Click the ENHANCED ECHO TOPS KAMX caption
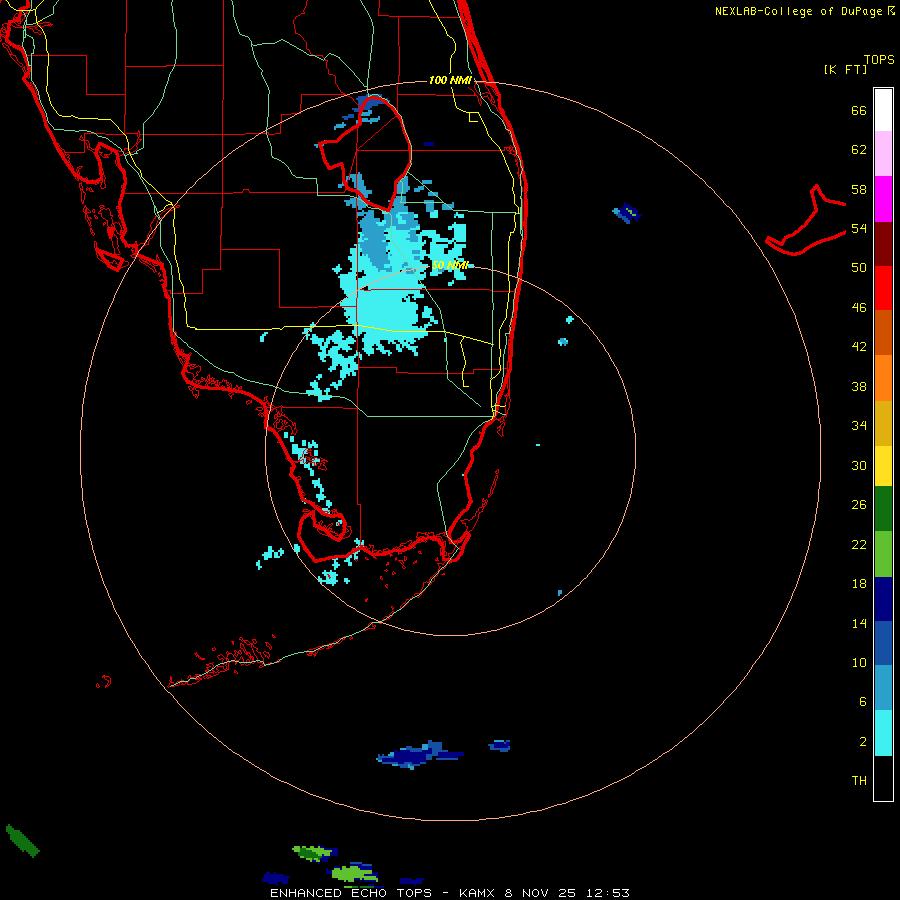 coord(450,893)
